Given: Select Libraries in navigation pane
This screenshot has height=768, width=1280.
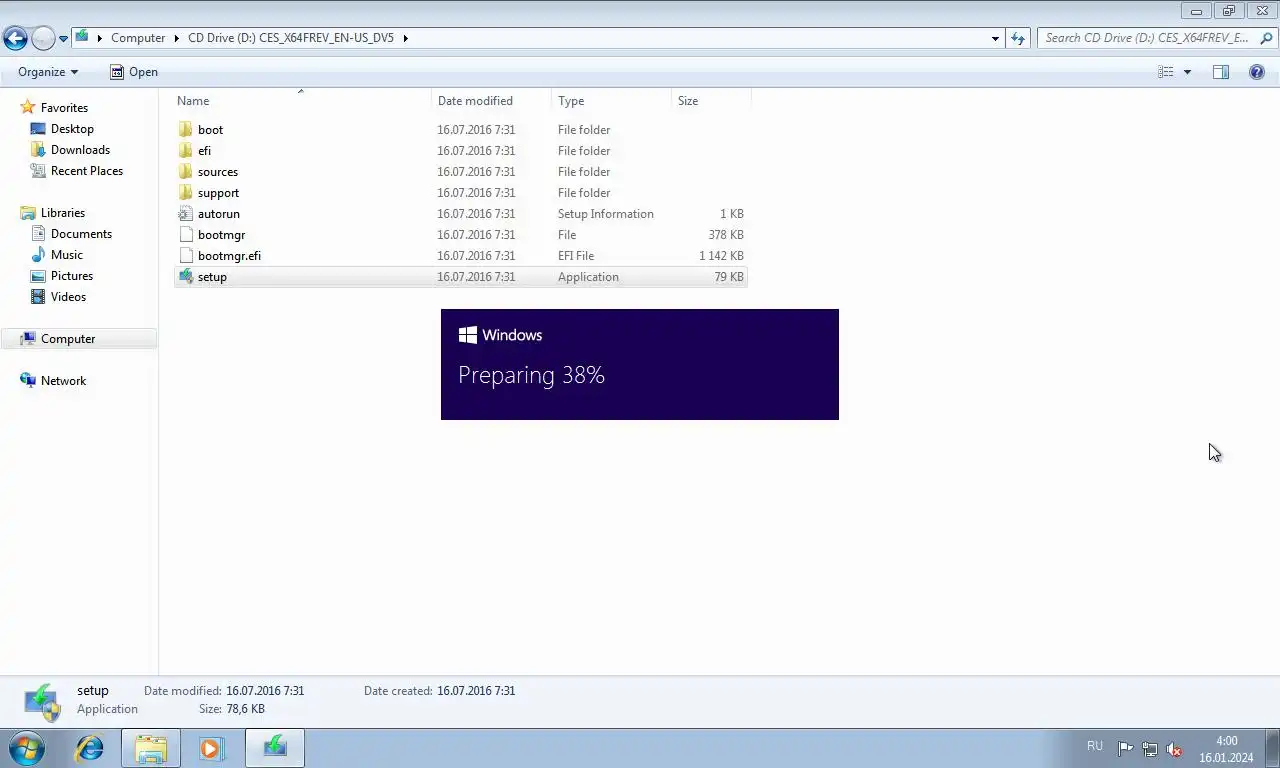Looking at the screenshot, I should (62, 213).
